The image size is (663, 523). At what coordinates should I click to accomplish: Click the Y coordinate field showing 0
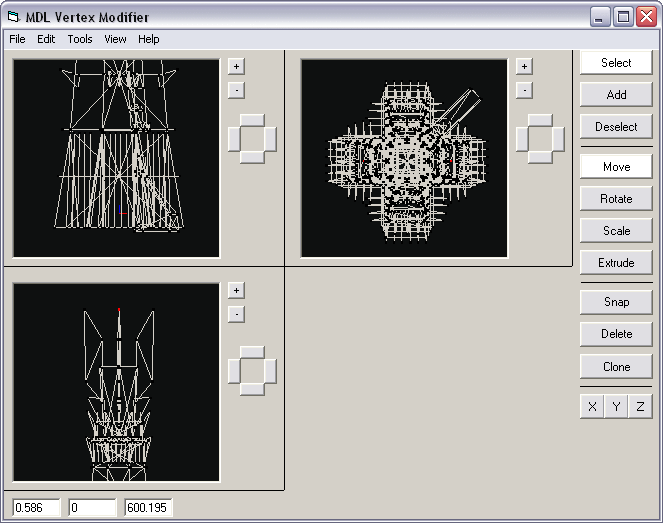92,507
